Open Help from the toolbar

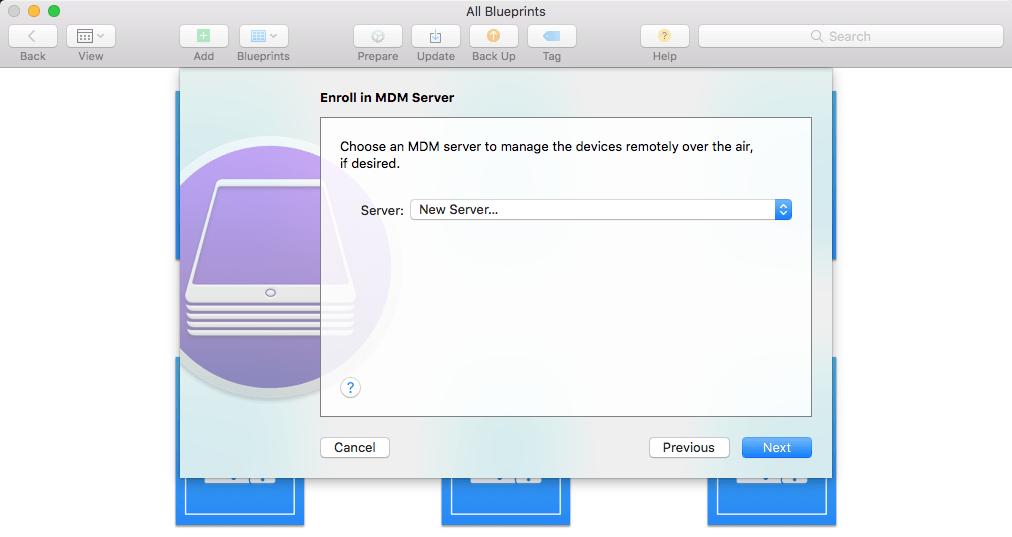tap(665, 36)
